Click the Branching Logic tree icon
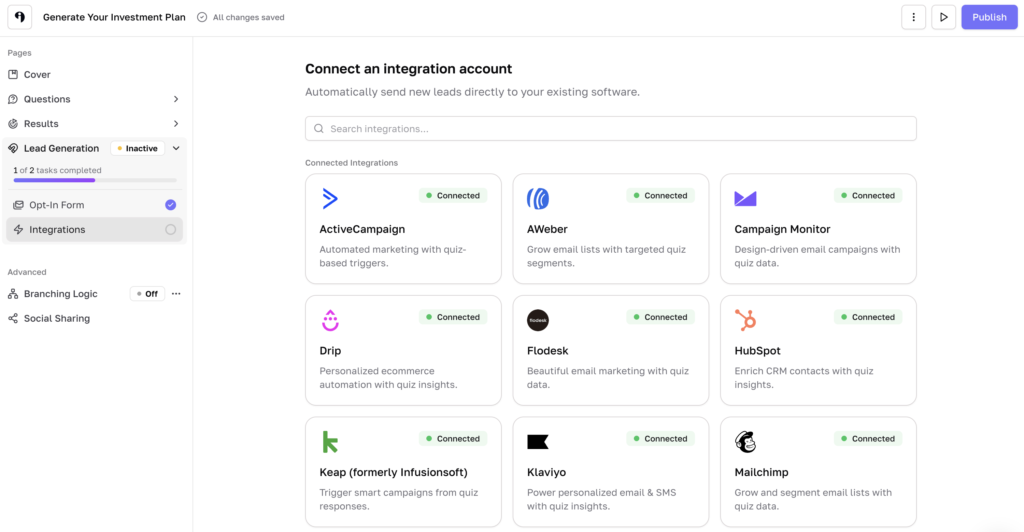 click(13, 294)
